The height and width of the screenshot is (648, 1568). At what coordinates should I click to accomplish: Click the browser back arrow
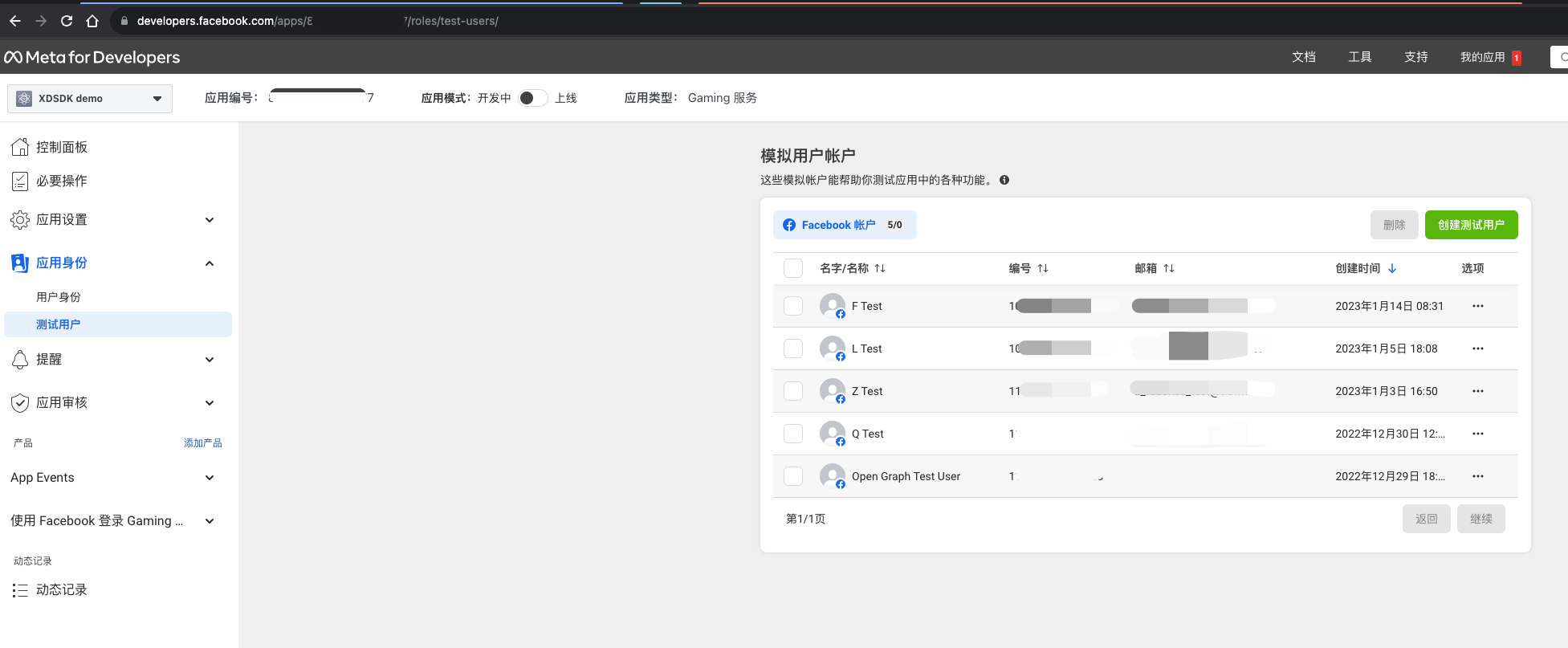click(15, 21)
